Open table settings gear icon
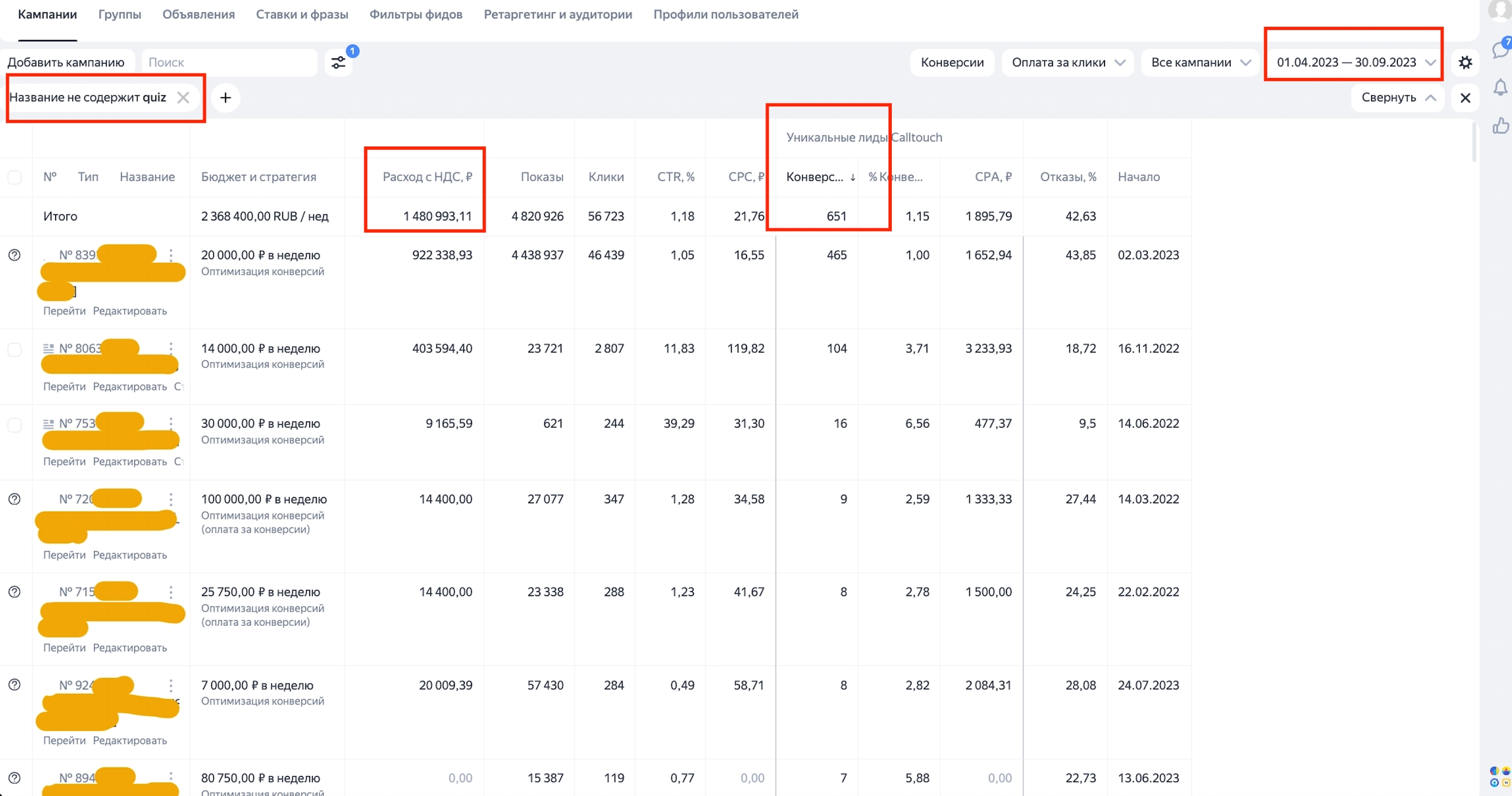 [1465, 62]
